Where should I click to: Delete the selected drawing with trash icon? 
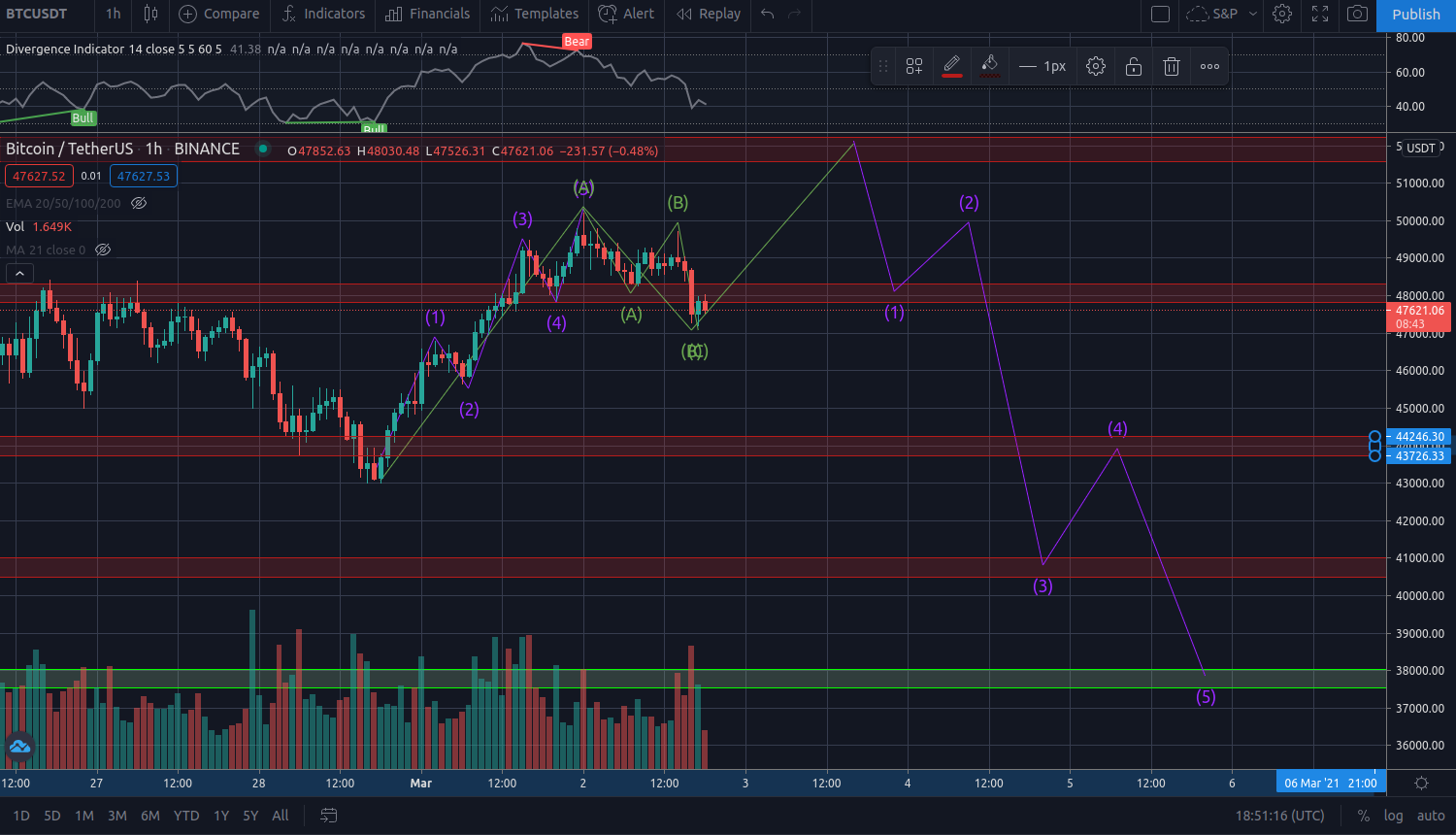pos(1172,66)
